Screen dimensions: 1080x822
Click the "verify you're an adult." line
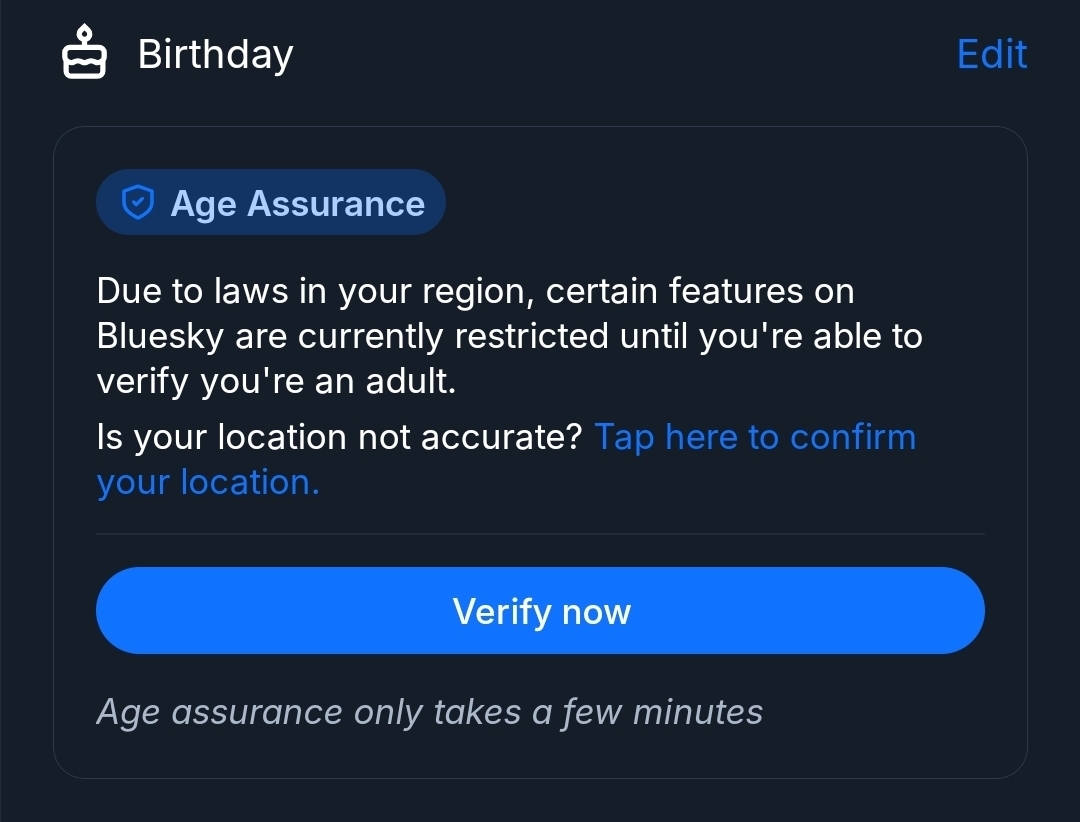point(276,381)
